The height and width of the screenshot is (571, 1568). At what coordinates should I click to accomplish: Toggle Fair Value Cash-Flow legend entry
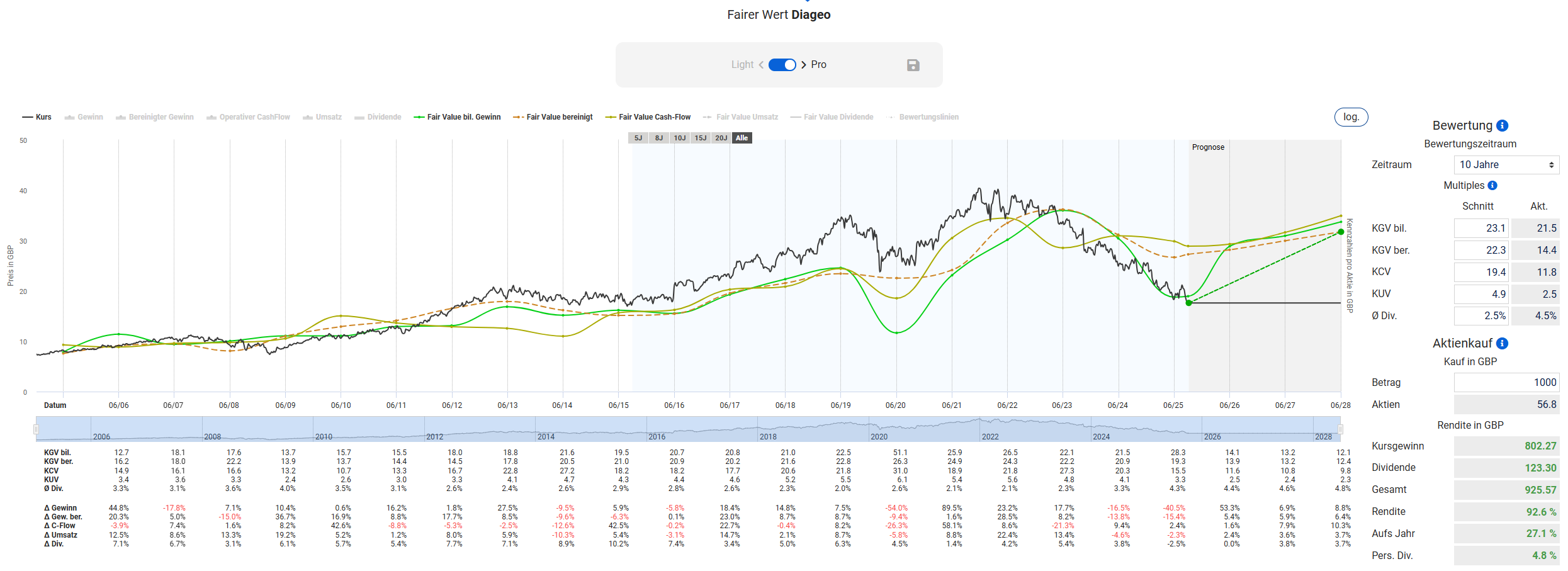[648, 117]
